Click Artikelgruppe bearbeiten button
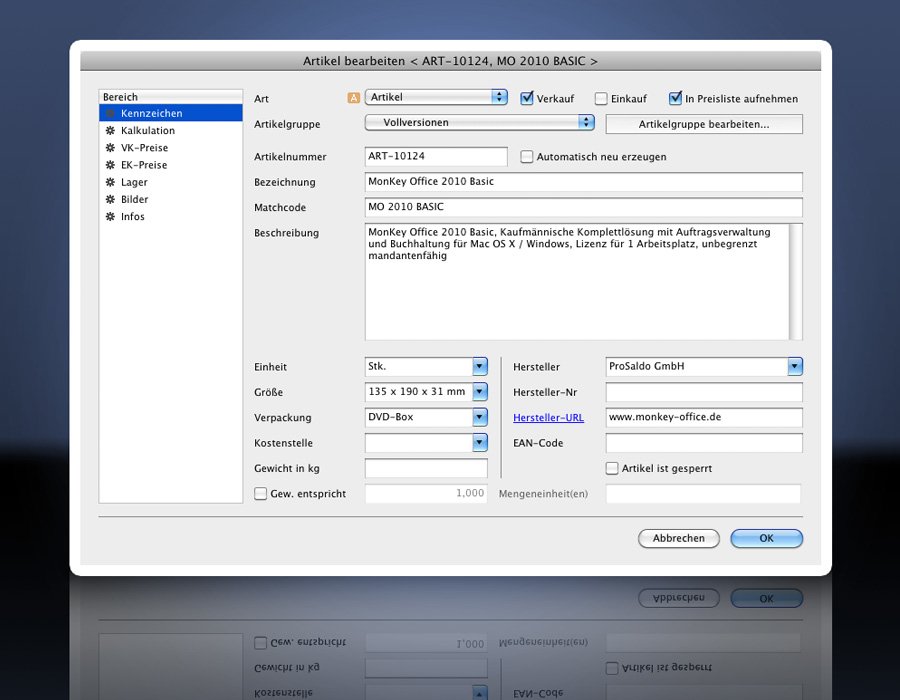The image size is (900, 700). click(704, 124)
